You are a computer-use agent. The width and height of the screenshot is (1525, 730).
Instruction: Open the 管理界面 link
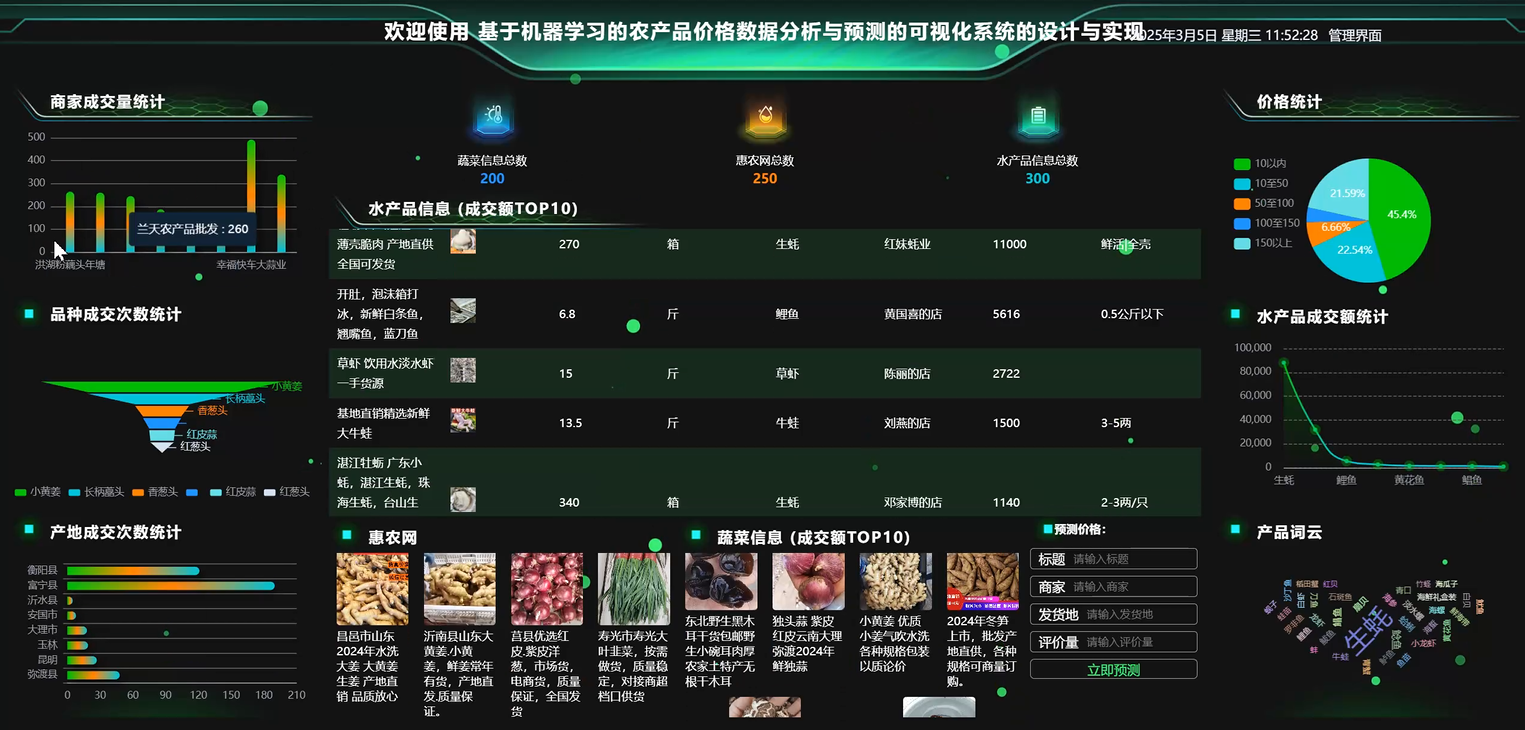[x=1355, y=35]
